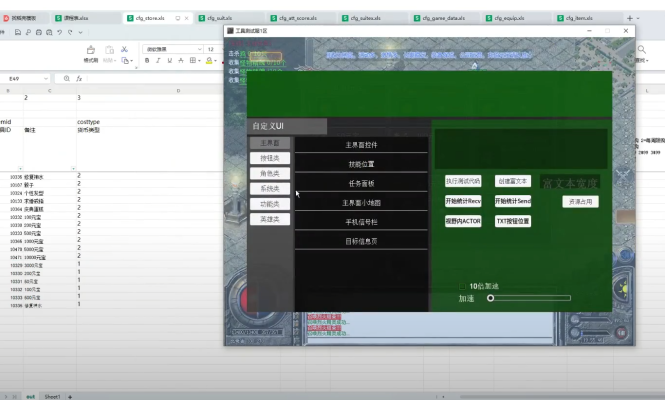This screenshot has width=665, height=400.
Task: Click the 开始统计Recv button
Action: coord(463,201)
